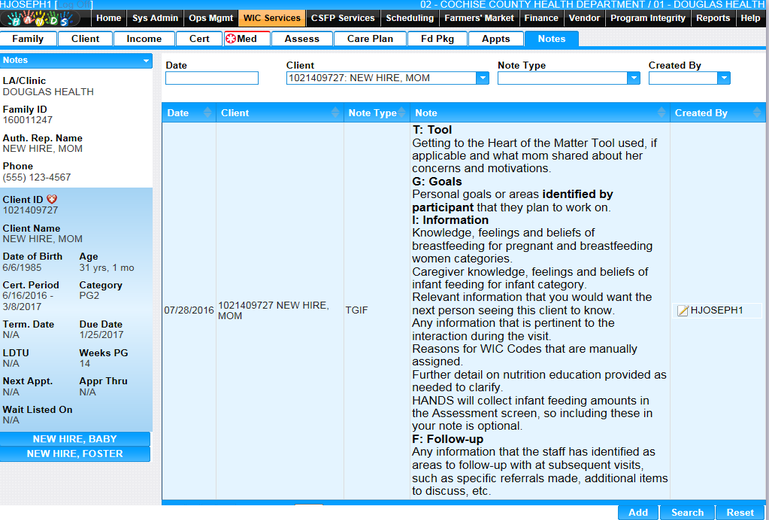Screen dimensions: 769x520
Task: Focus the Date filter input field
Action: 211,78
